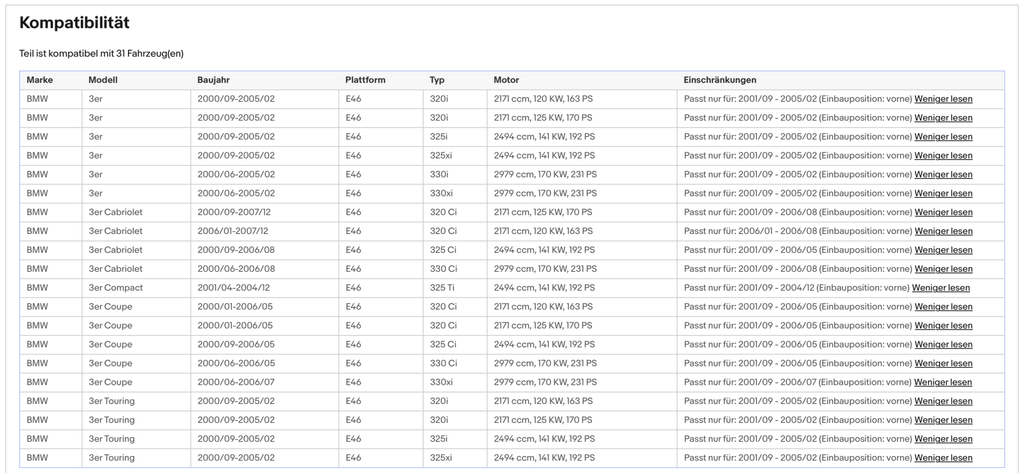
Task: Click 'Weniger lesen' in the 3er Compact row
Action: click(x=941, y=288)
